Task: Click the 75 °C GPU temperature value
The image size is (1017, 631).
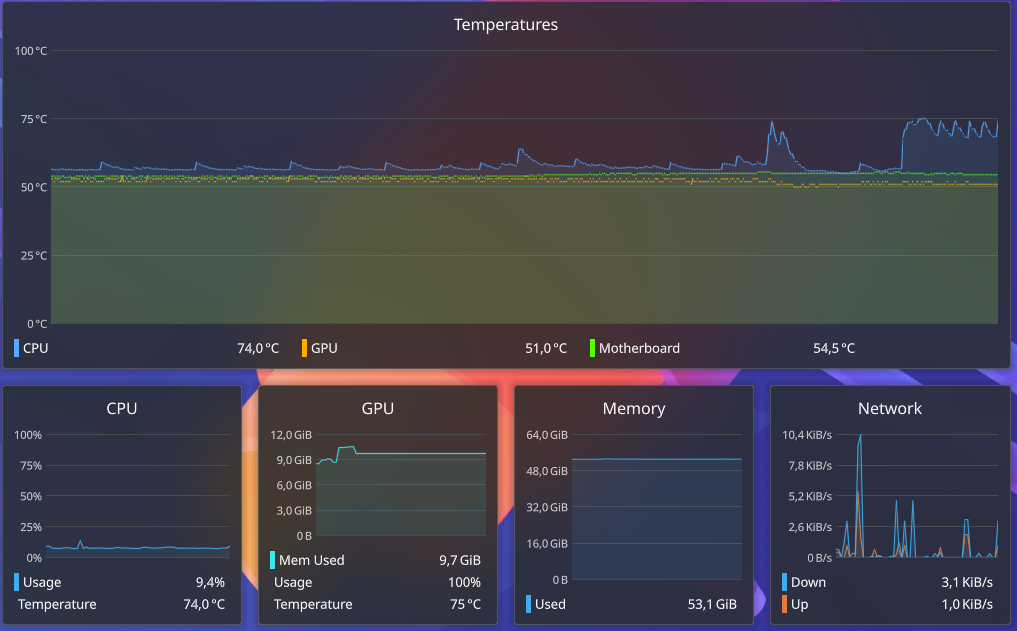Action: 466,604
